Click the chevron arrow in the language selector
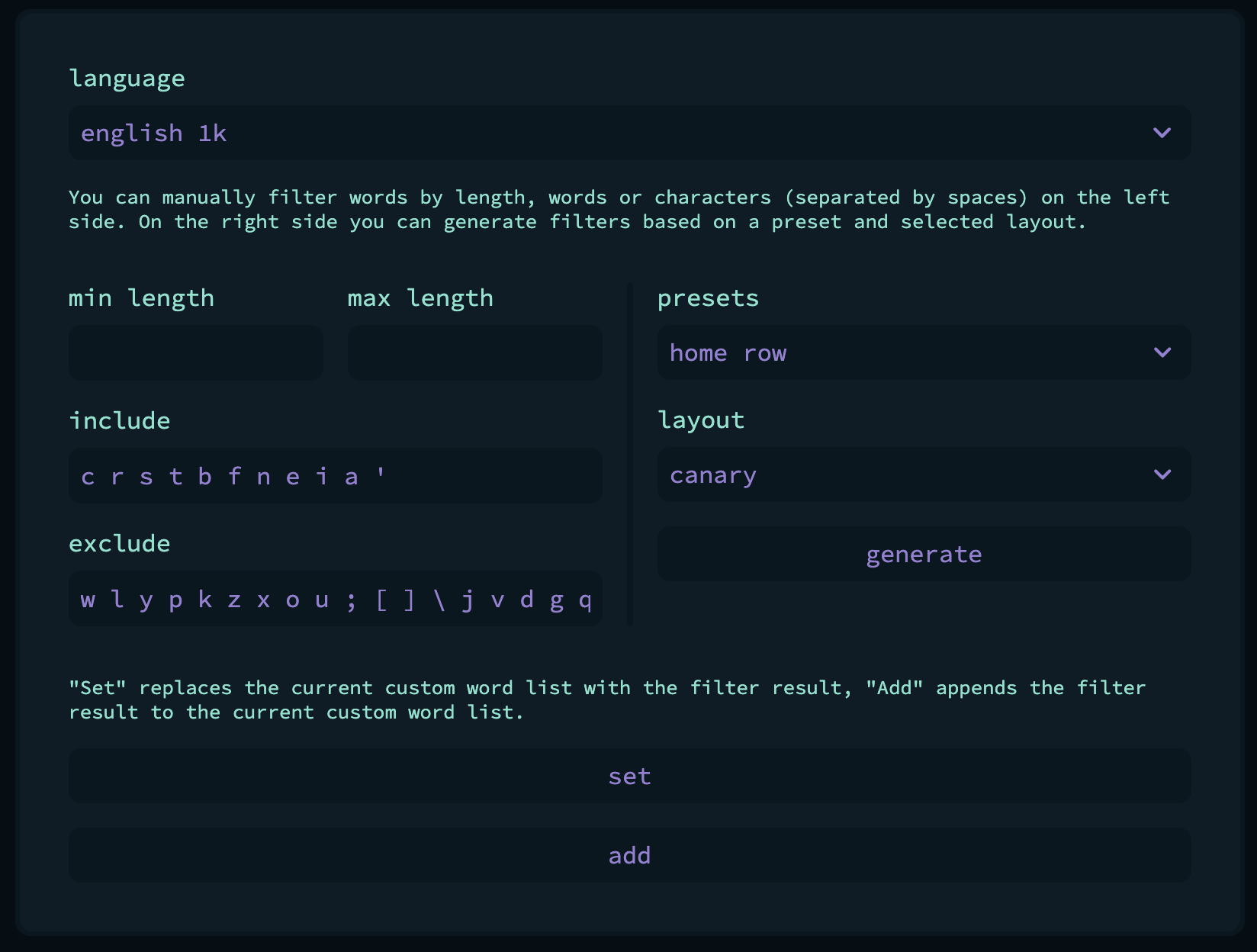 click(1162, 133)
